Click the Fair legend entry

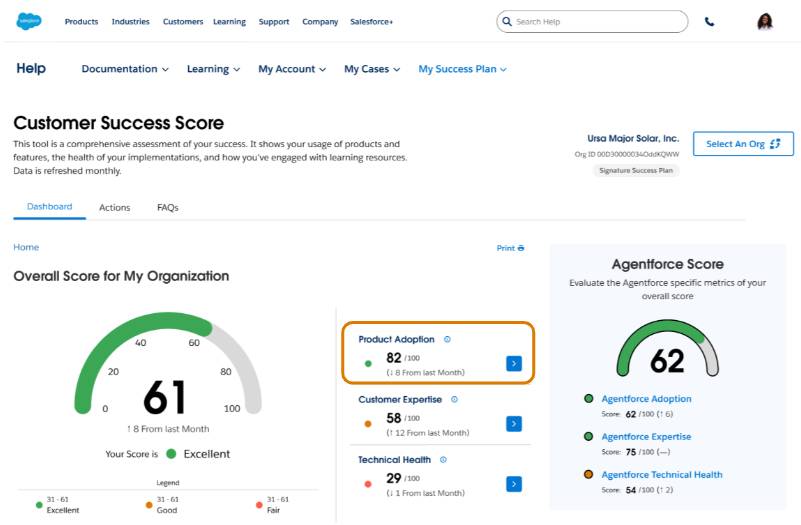[272, 505]
